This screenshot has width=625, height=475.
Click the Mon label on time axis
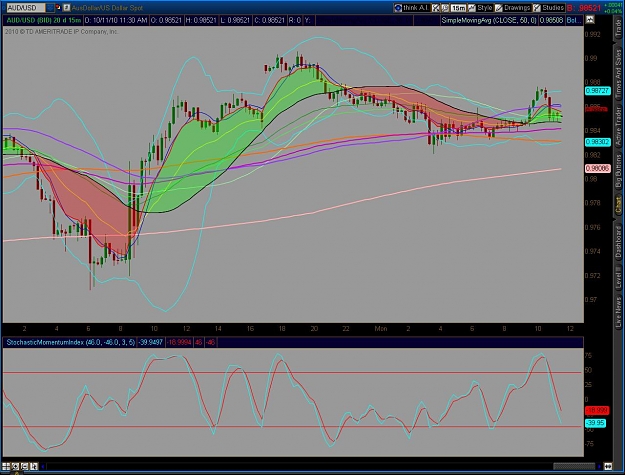[x=380, y=329]
